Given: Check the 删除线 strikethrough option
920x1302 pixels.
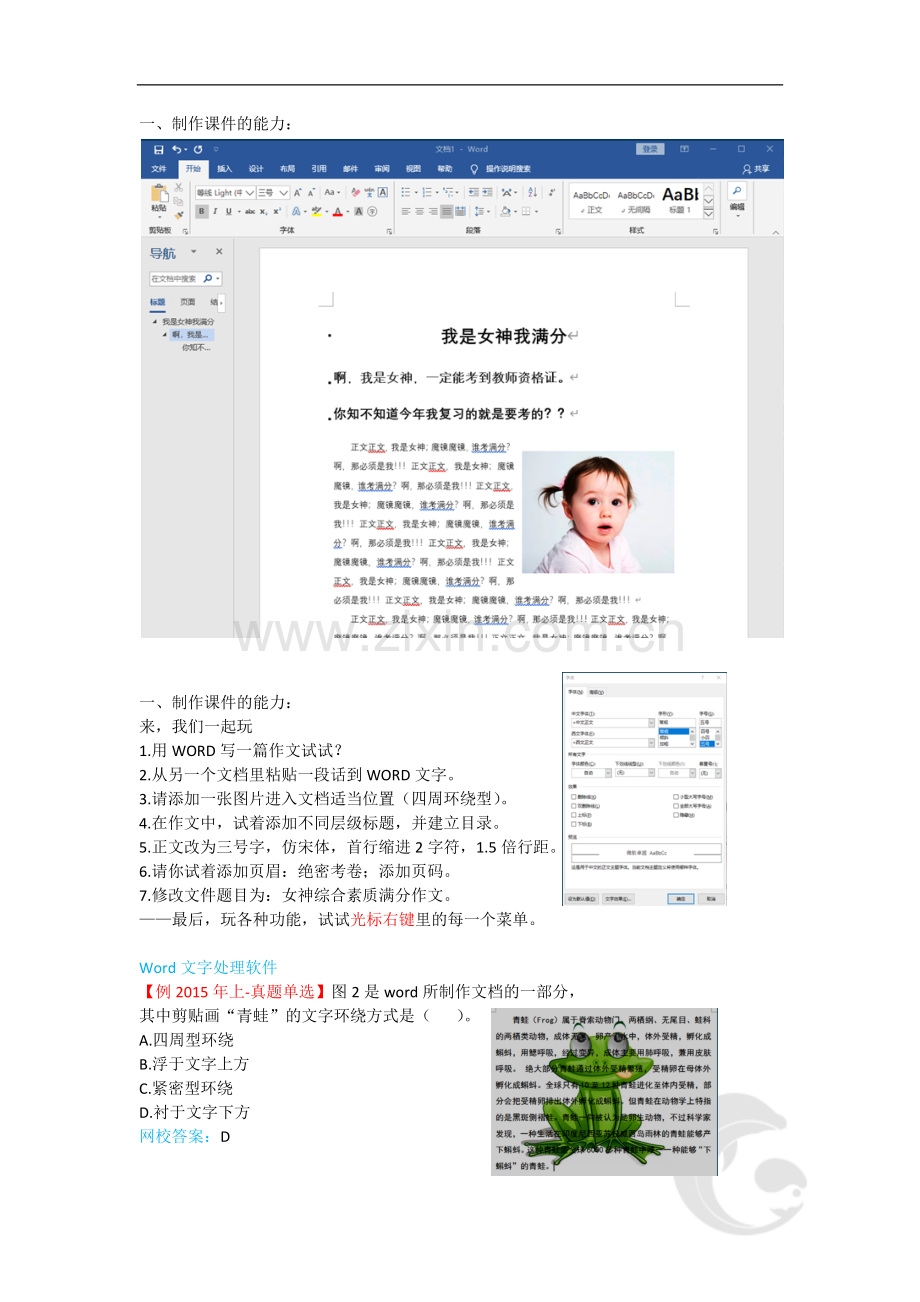Looking at the screenshot, I should (x=574, y=797).
